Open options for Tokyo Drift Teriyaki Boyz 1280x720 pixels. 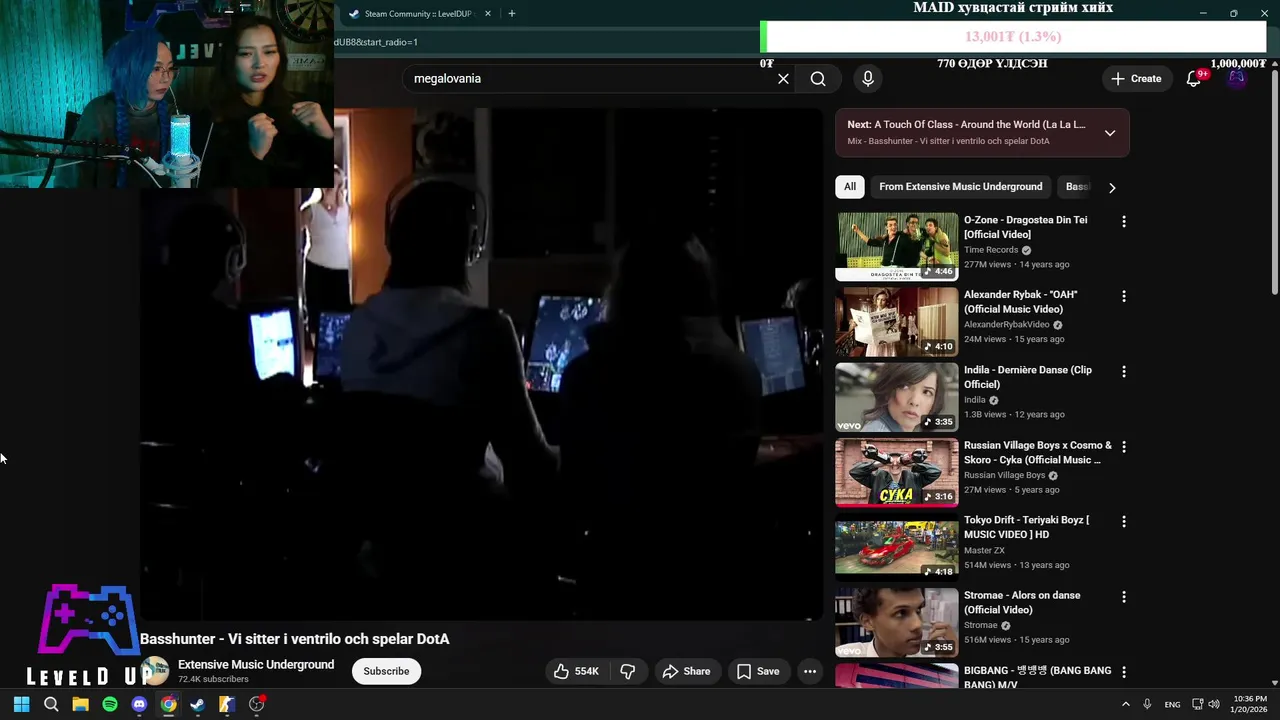[1124, 521]
